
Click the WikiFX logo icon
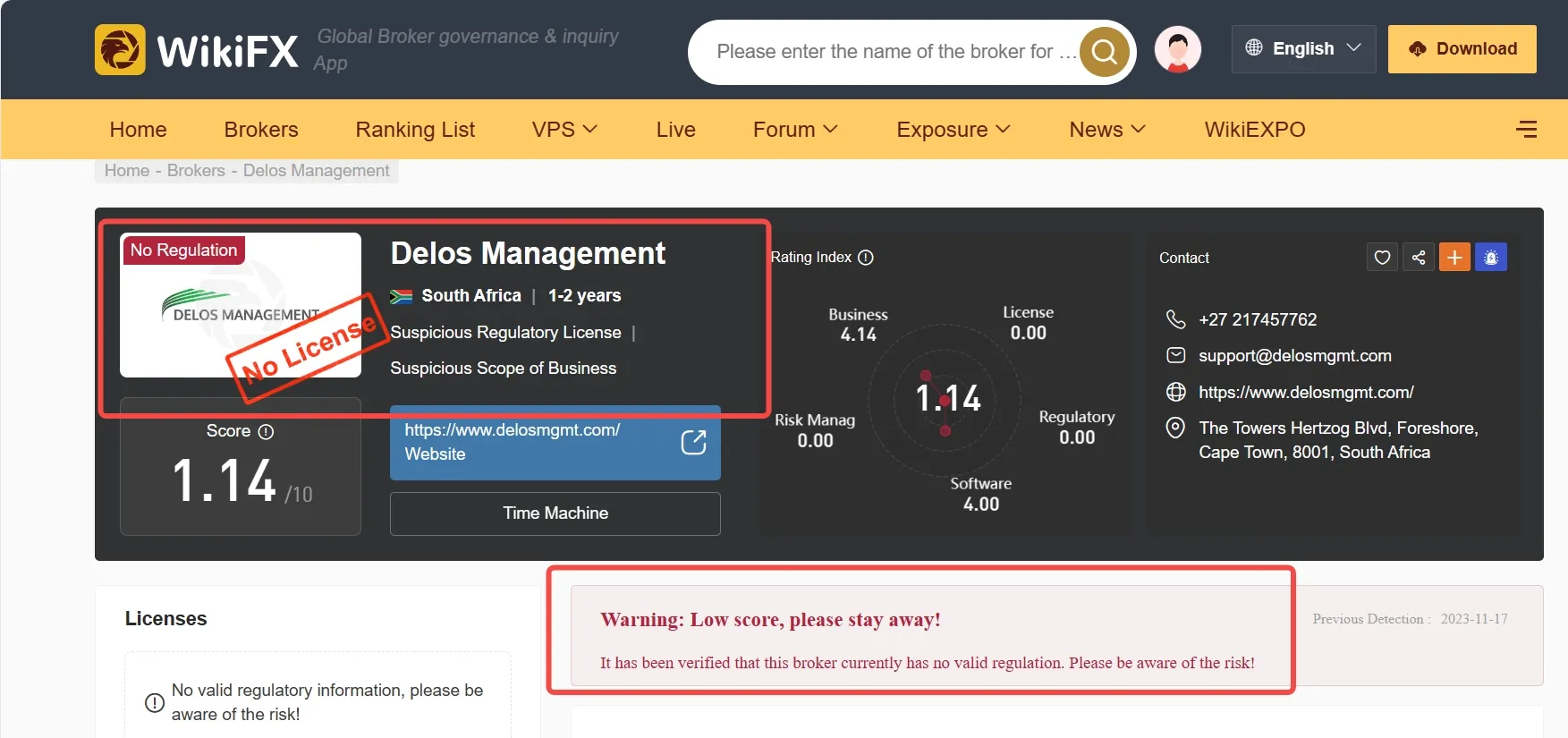pyautogui.click(x=120, y=50)
